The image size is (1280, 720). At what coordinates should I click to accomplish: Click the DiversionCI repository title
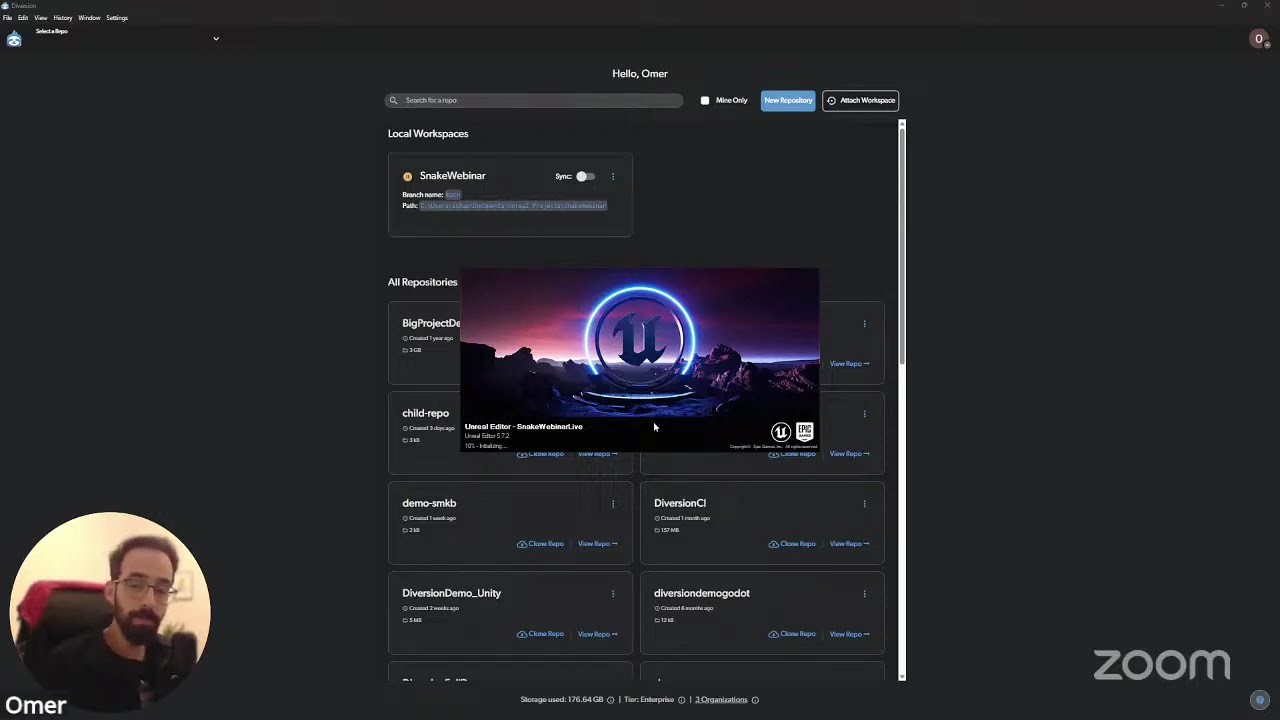click(680, 503)
